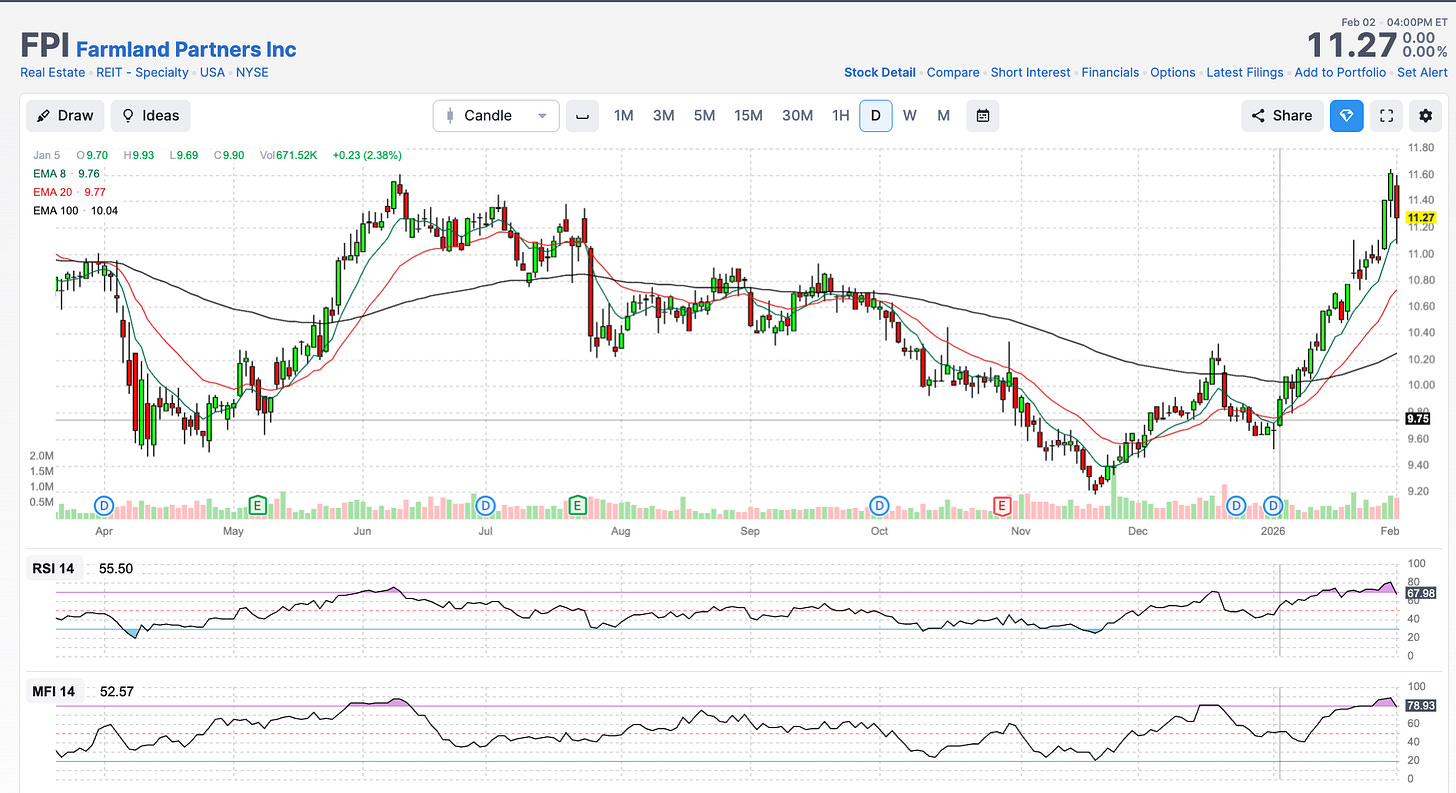Click Set Alert link
Viewport: 1456px width, 793px height.
(x=1422, y=72)
